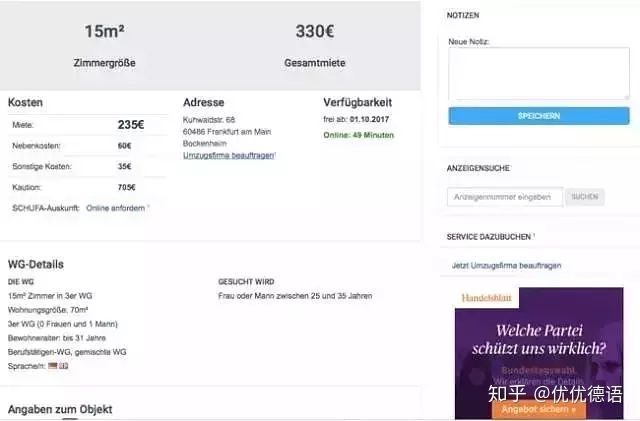640x421 pixels.
Task: Focus the Neue Notiz text area
Action: (x=539, y=74)
